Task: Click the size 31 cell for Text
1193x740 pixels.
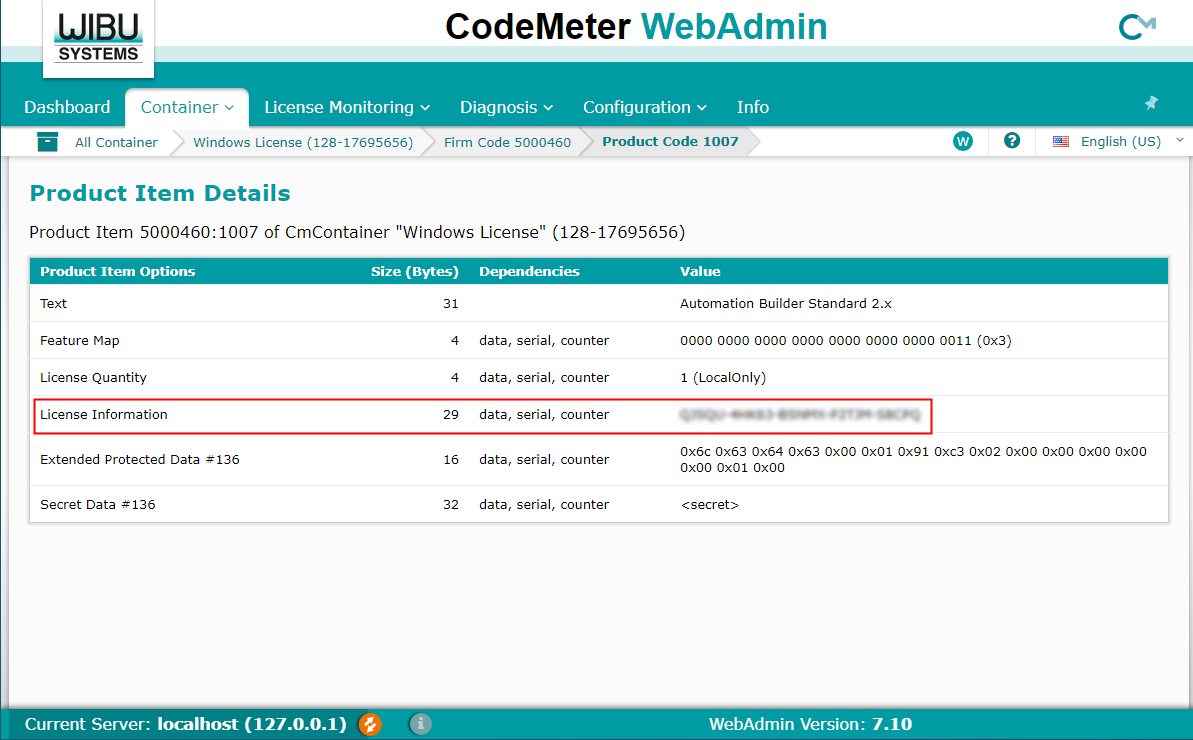Action: (450, 303)
